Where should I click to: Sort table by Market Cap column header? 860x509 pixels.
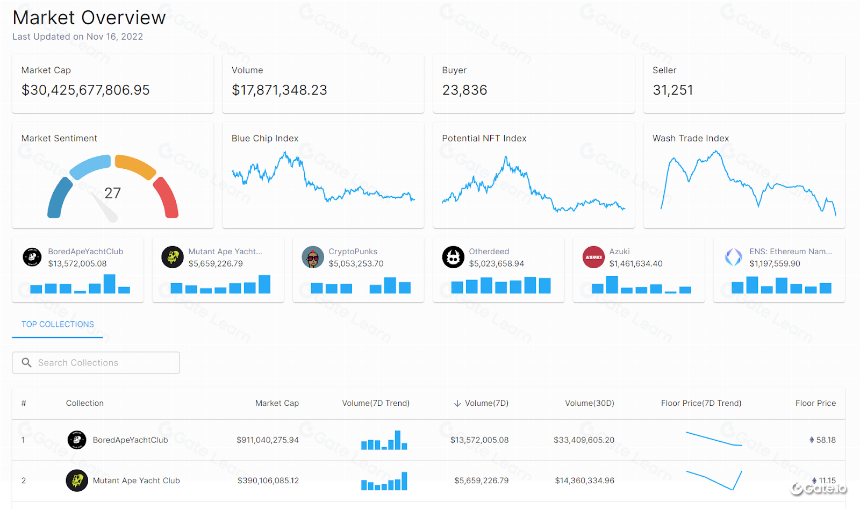click(277, 403)
